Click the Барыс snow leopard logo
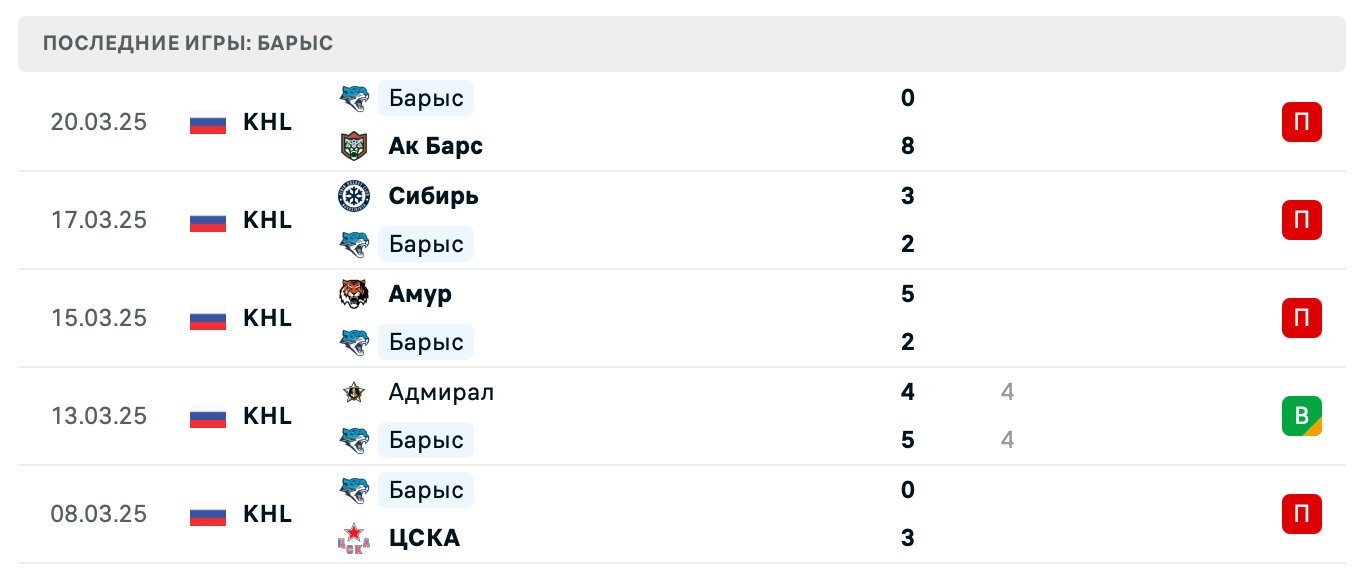Screen dimensions: 1364x580 (355, 98)
